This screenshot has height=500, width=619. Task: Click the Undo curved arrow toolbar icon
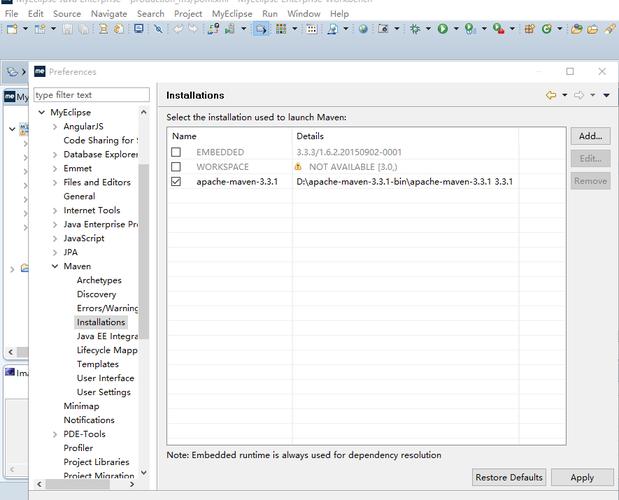179,28
